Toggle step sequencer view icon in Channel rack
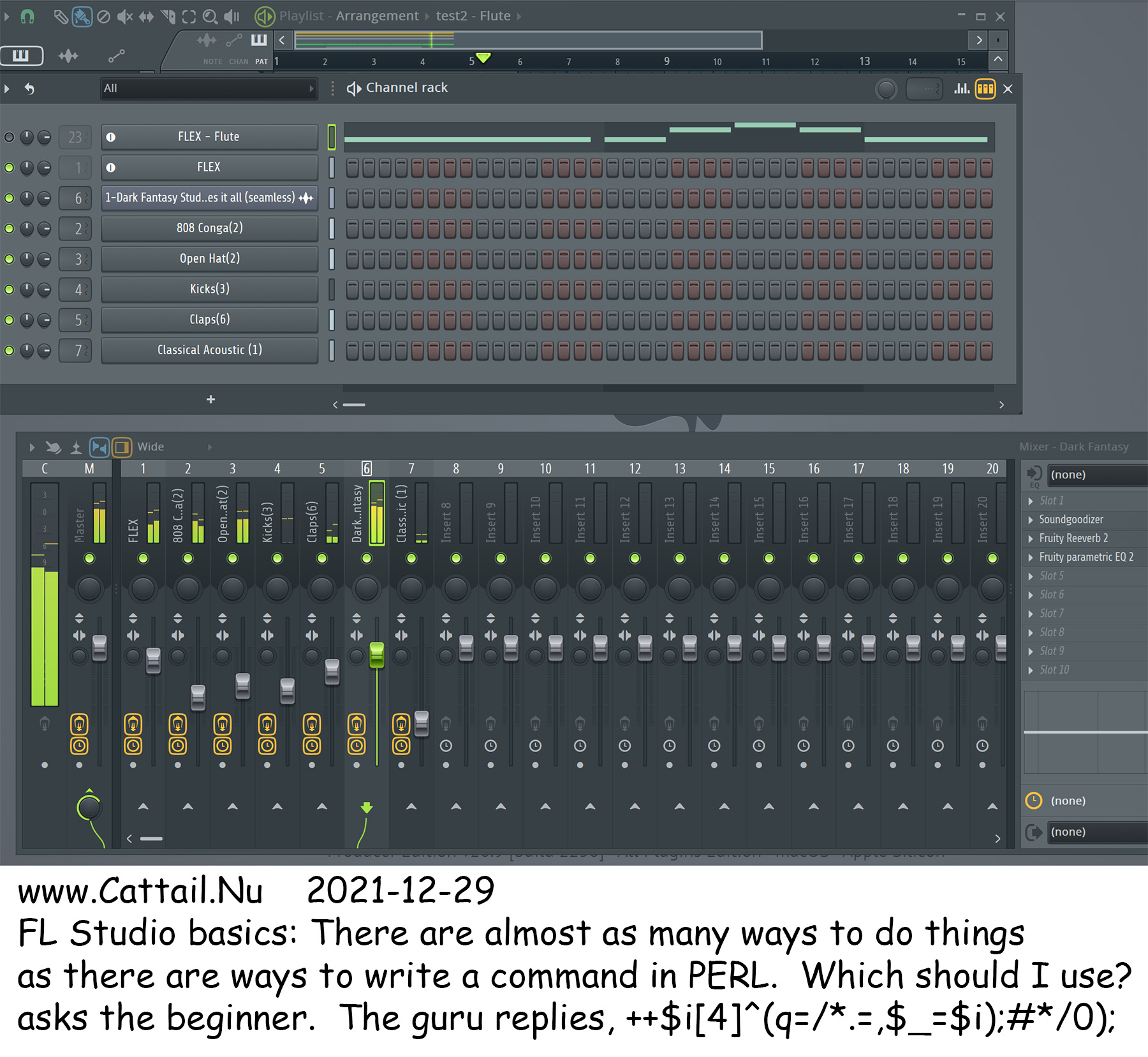 [x=985, y=89]
